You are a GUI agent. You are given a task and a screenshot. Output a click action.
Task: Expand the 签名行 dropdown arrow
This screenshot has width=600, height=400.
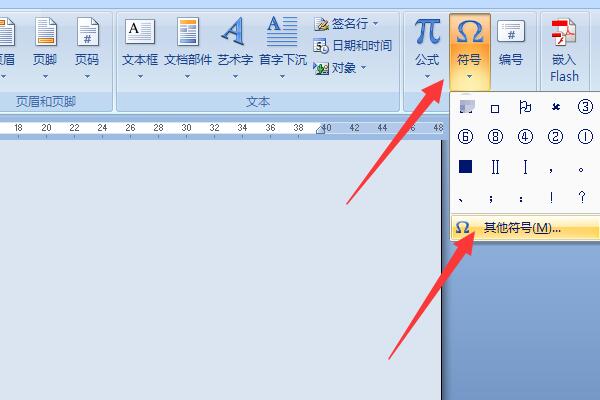pyautogui.click(x=375, y=24)
